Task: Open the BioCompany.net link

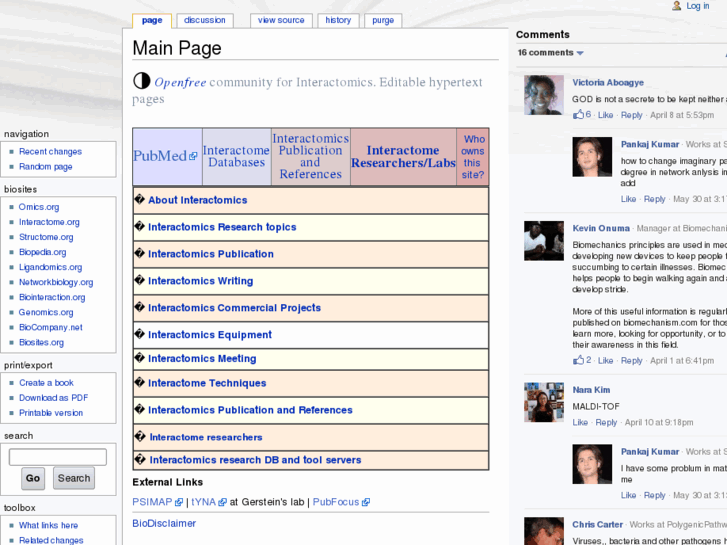Action: [51, 327]
